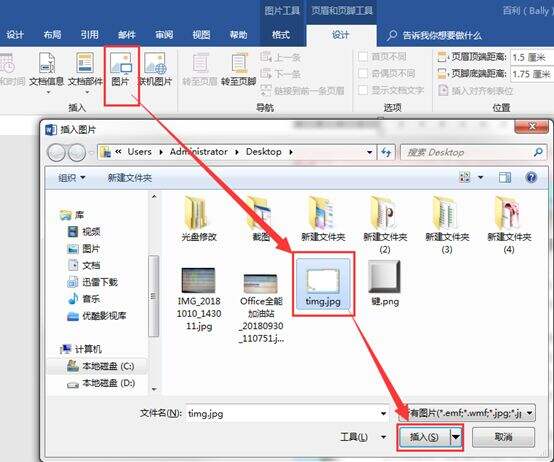Click the Desktop breadcrumb segment
The image size is (554, 462).
click(264, 152)
